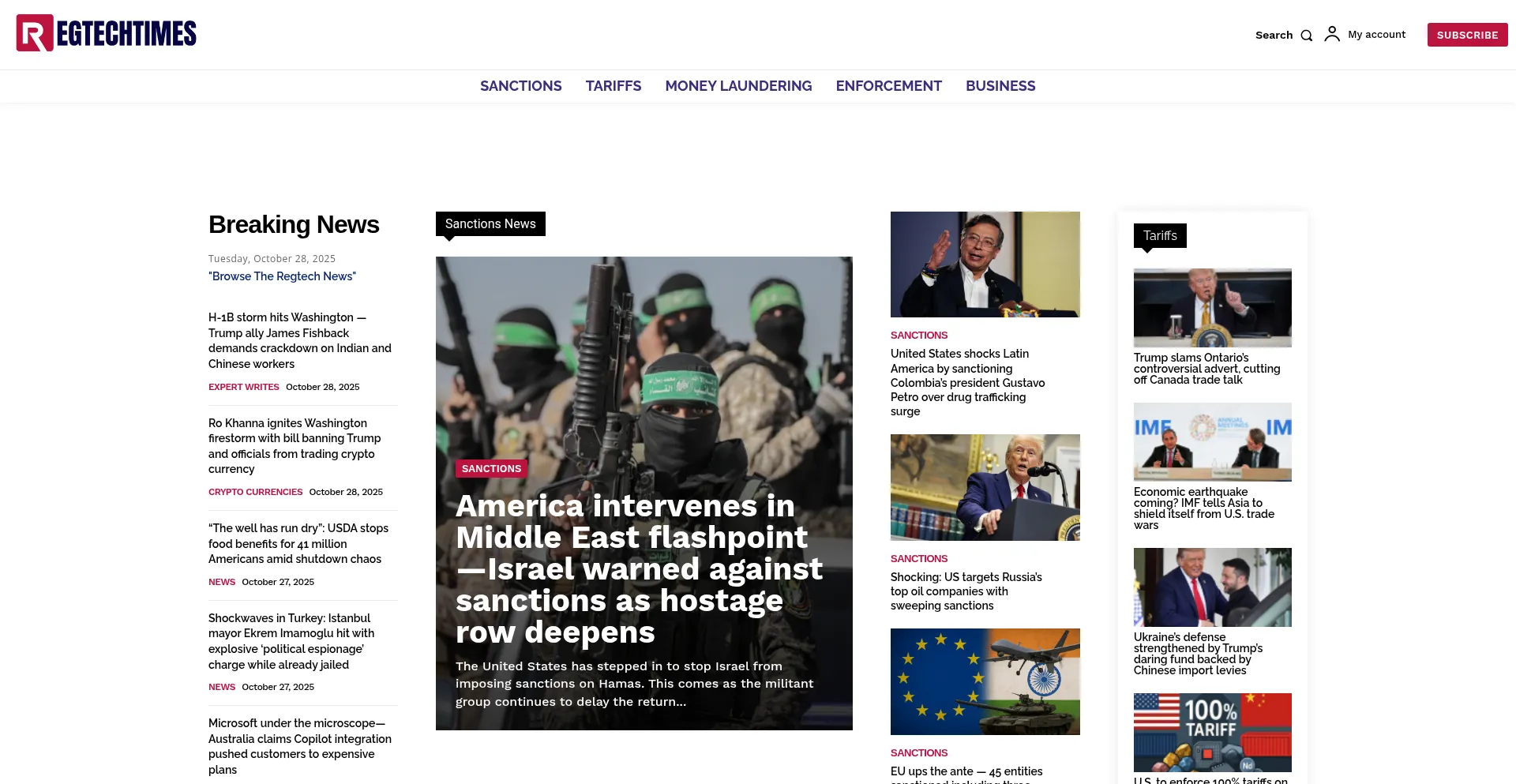Image resolution: width=1516 pixels, height=784 pixels.
Task: Open the Sanctions menu item
Action: pos(520,86)
